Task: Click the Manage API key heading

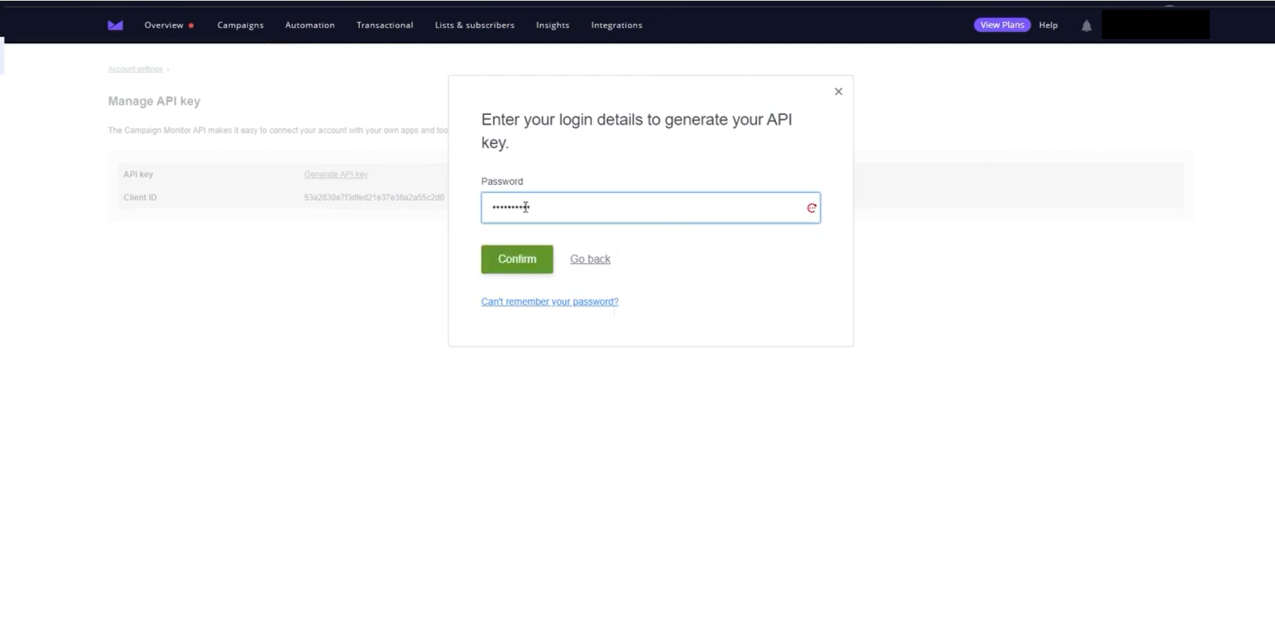Action: 154,101
